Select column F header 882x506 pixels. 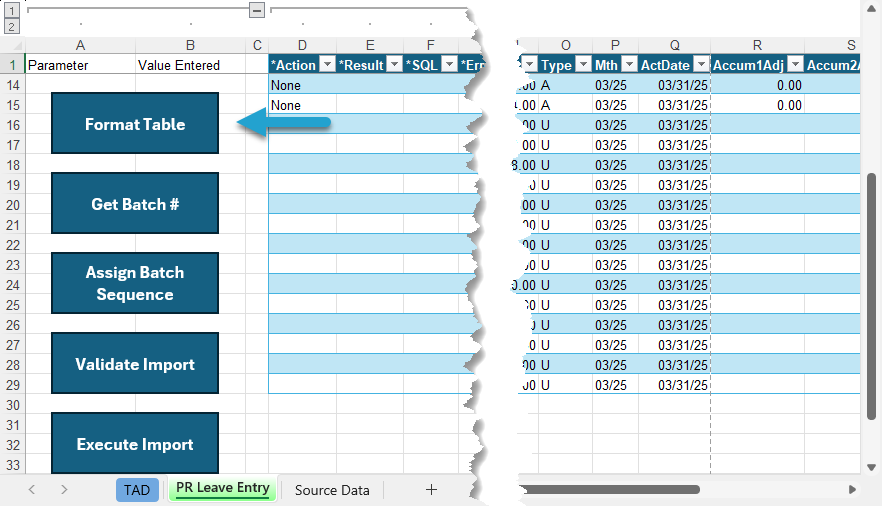tap(431, 46)
